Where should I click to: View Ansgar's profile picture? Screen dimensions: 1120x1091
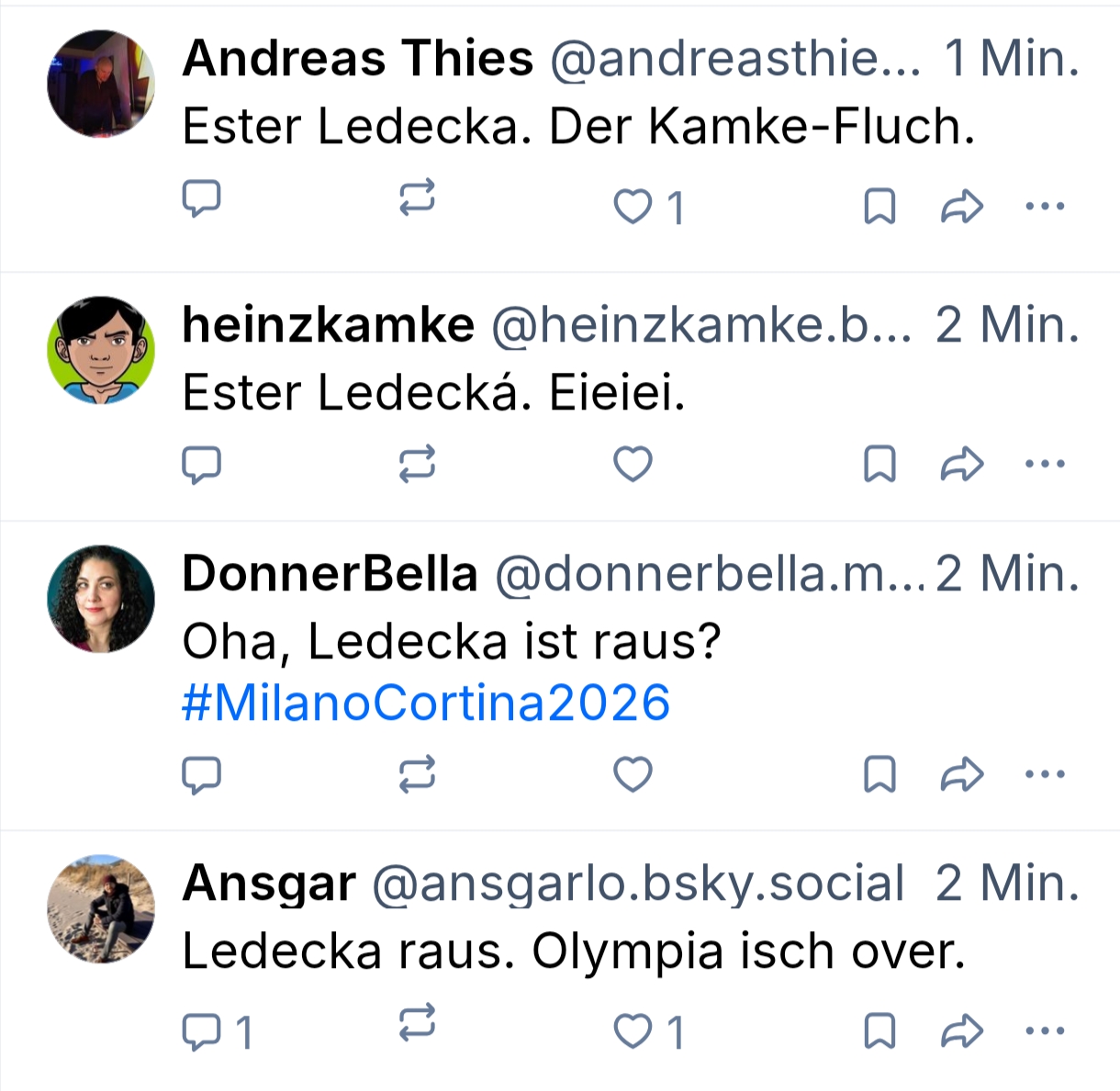tap(101, 909)
